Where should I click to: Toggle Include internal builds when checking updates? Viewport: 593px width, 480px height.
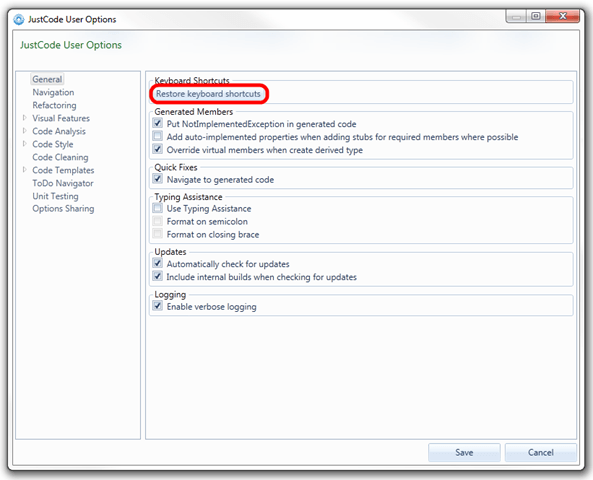tap(158, 276)
